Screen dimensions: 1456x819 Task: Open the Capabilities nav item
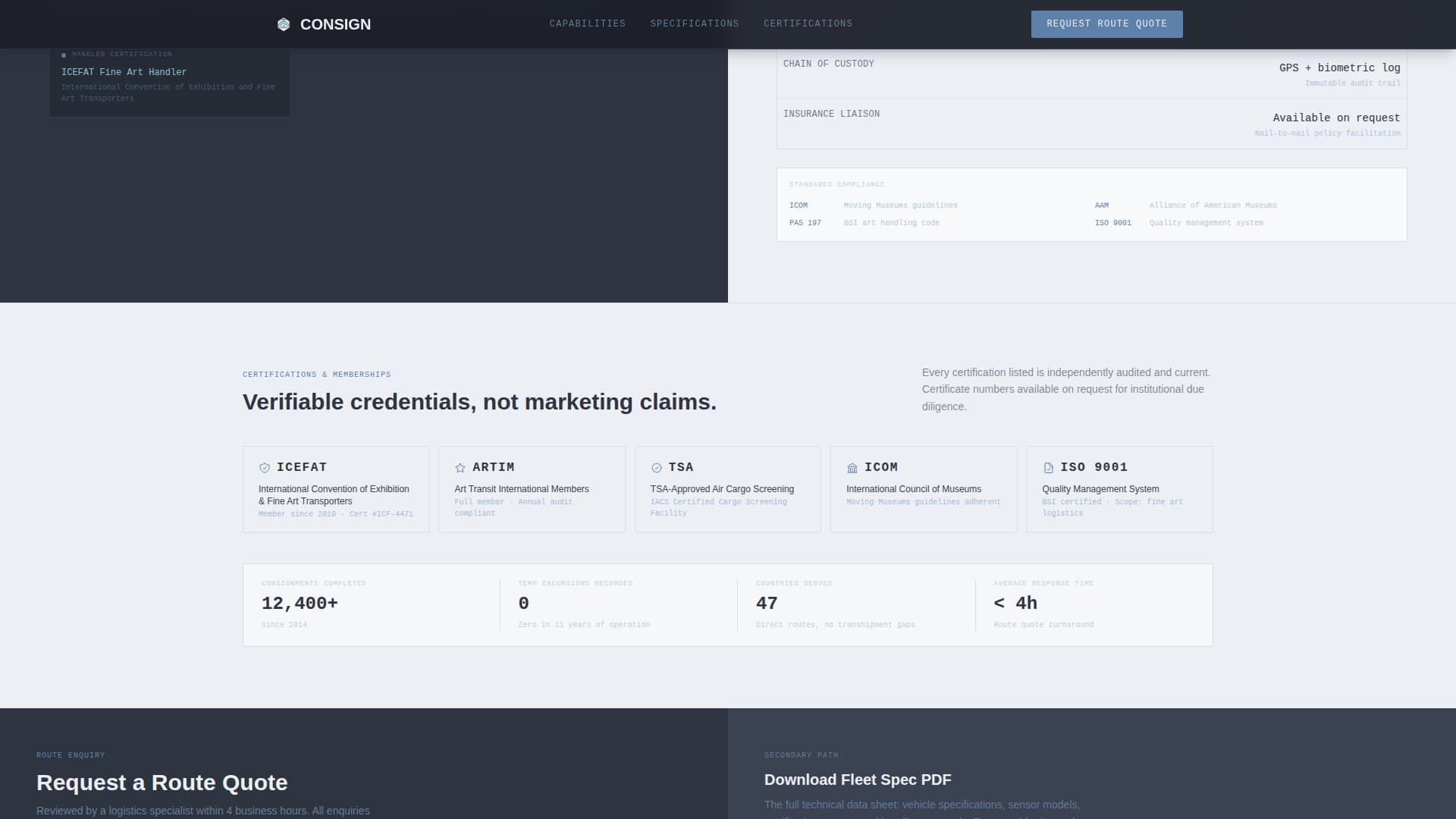tap(588, 24)
